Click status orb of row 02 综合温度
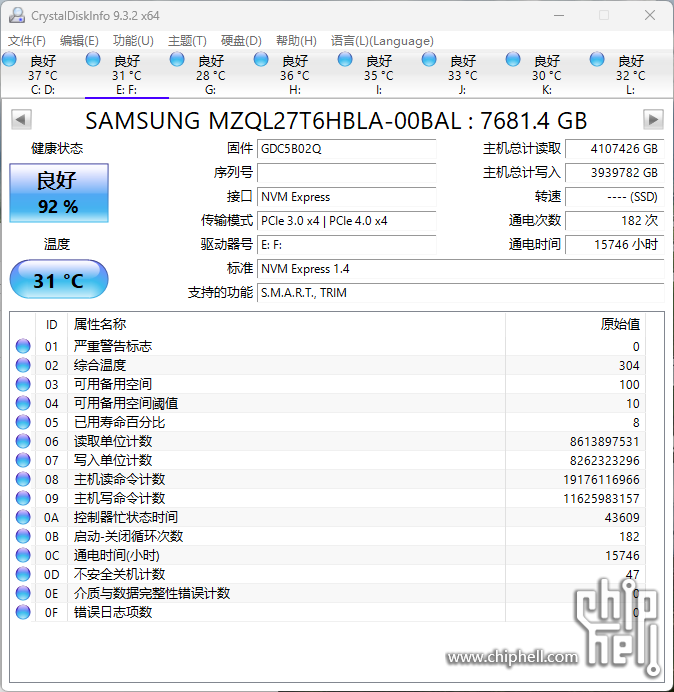The height and width of the screenshot is (692, 674). click(23, 365)
